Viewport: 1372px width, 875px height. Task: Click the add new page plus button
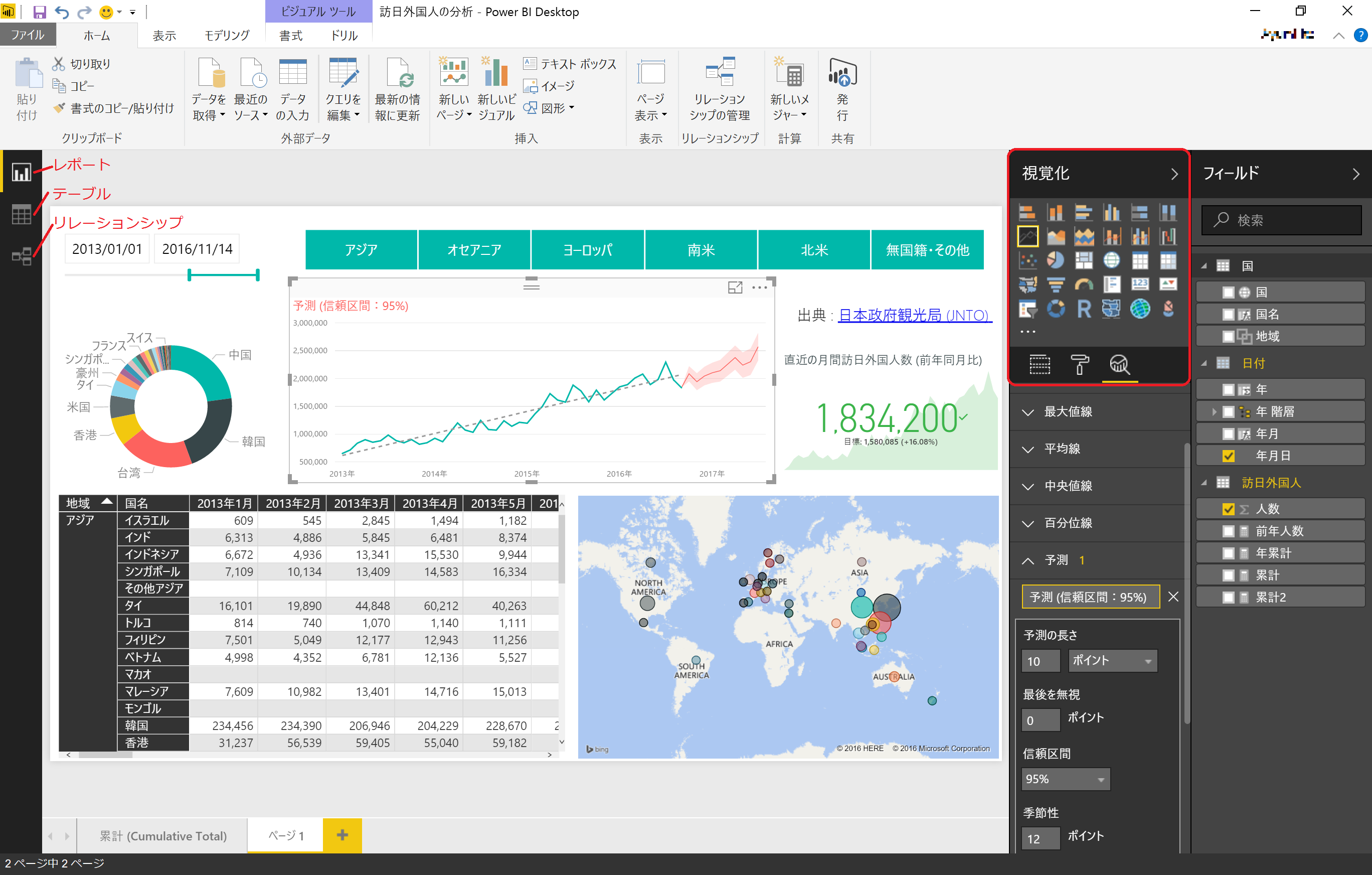tap(342, 836)
